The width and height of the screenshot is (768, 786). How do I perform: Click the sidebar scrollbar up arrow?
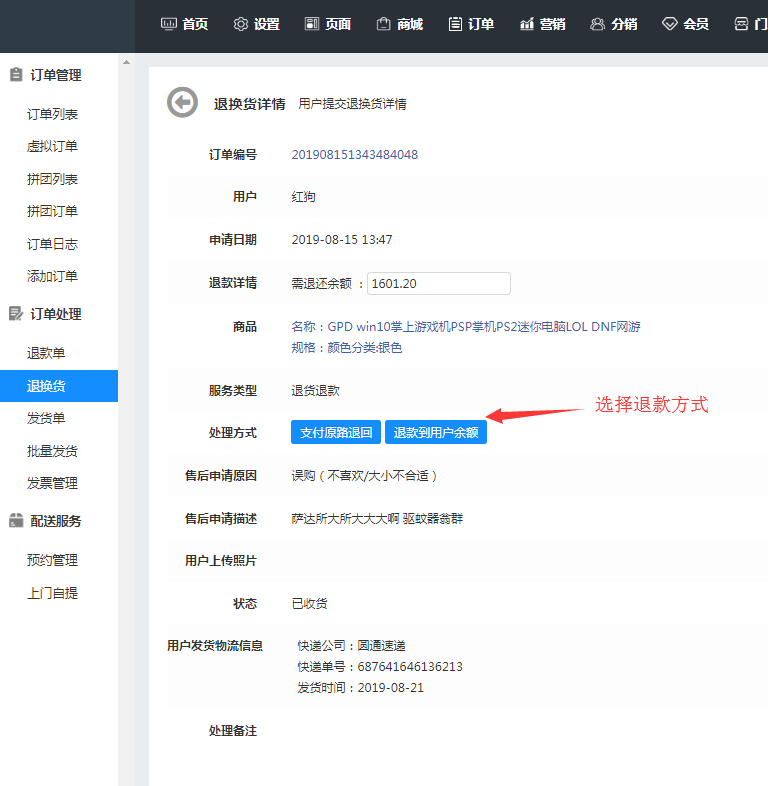[x=126, y=63]
